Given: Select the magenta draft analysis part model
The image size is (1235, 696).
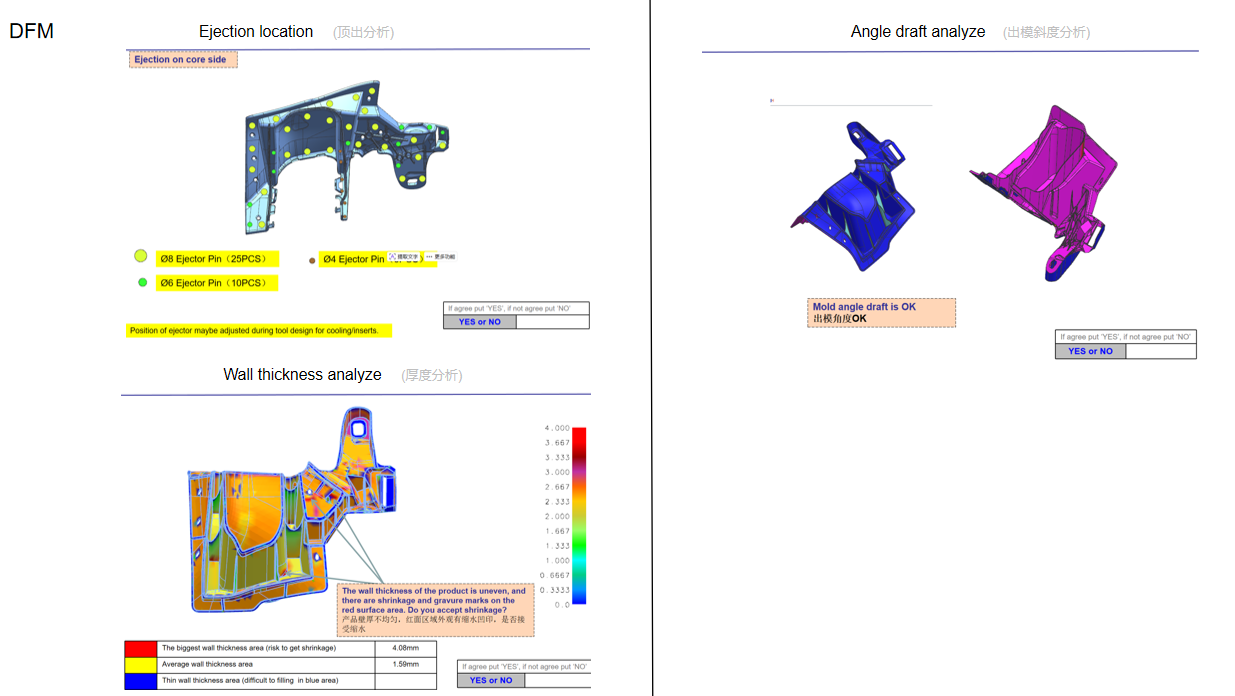Looking at the screenshot, I should pyautogui.click(x=1046, y=190).
